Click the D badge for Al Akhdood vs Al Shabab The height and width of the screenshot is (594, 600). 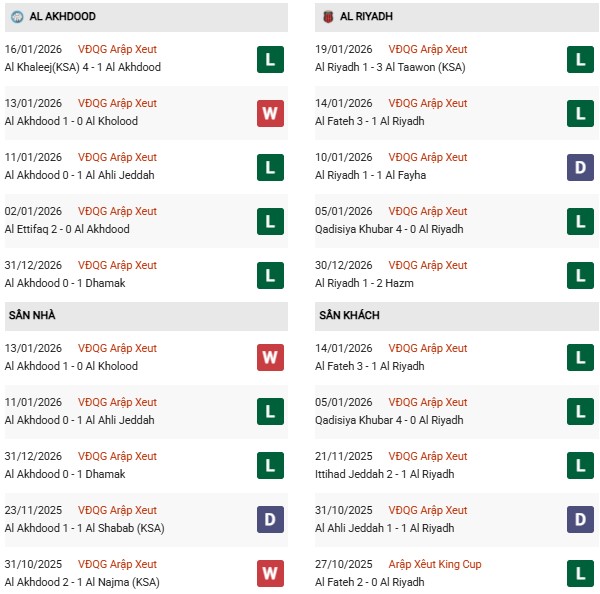click(x=269, y=520)
